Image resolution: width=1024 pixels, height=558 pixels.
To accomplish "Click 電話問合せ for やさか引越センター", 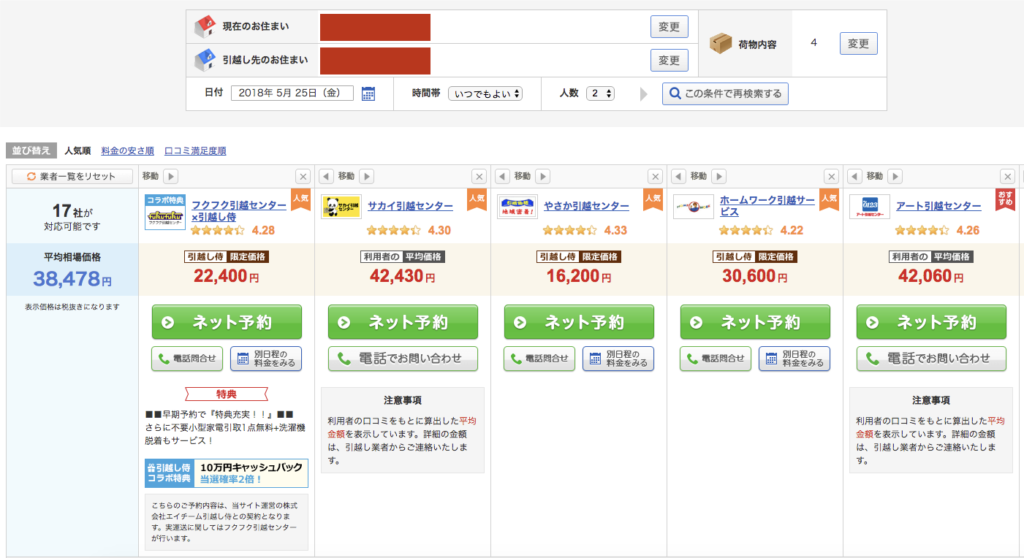I will (539, 359).
